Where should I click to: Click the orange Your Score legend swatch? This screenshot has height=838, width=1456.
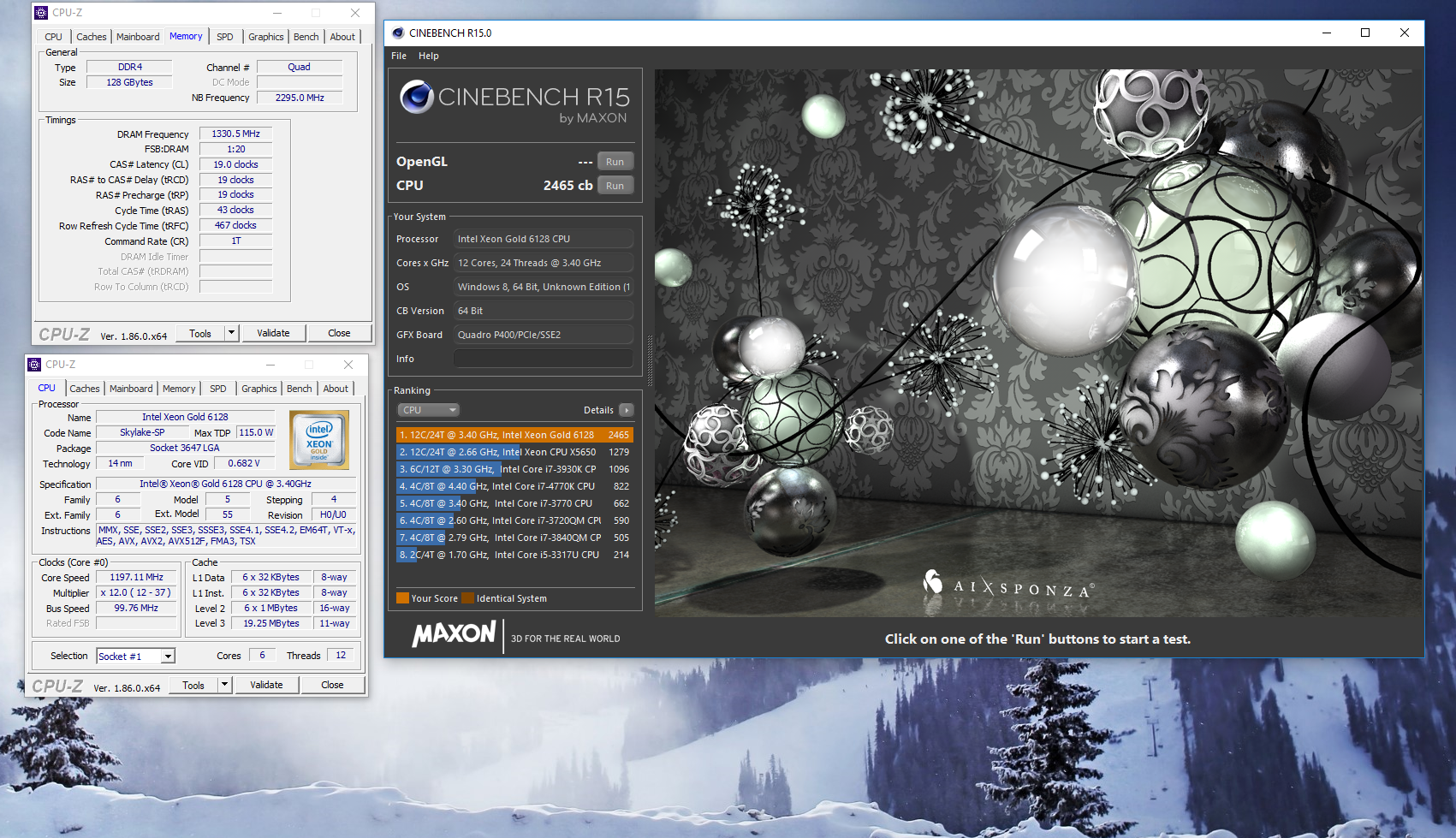[x=402, y=598]
